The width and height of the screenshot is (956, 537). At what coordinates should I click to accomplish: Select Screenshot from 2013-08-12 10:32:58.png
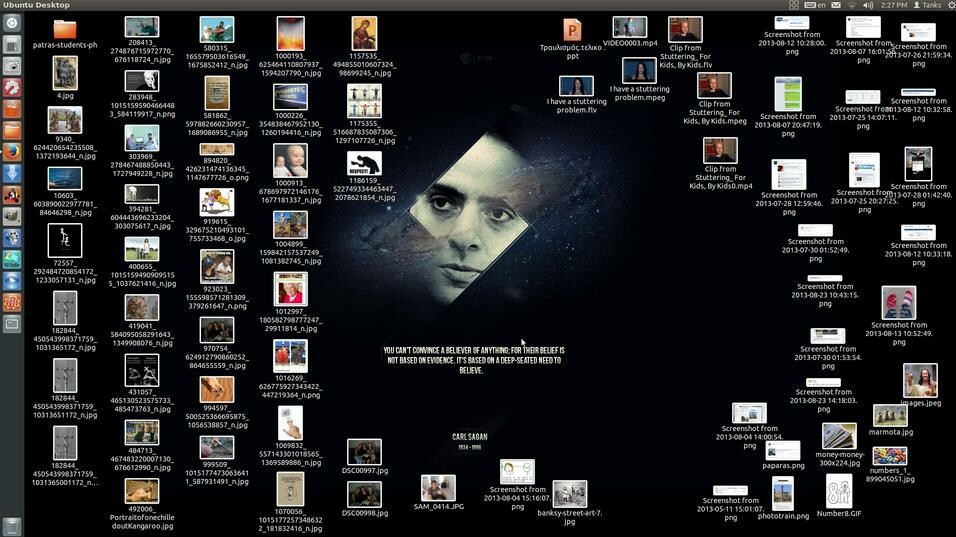[918, 105]
